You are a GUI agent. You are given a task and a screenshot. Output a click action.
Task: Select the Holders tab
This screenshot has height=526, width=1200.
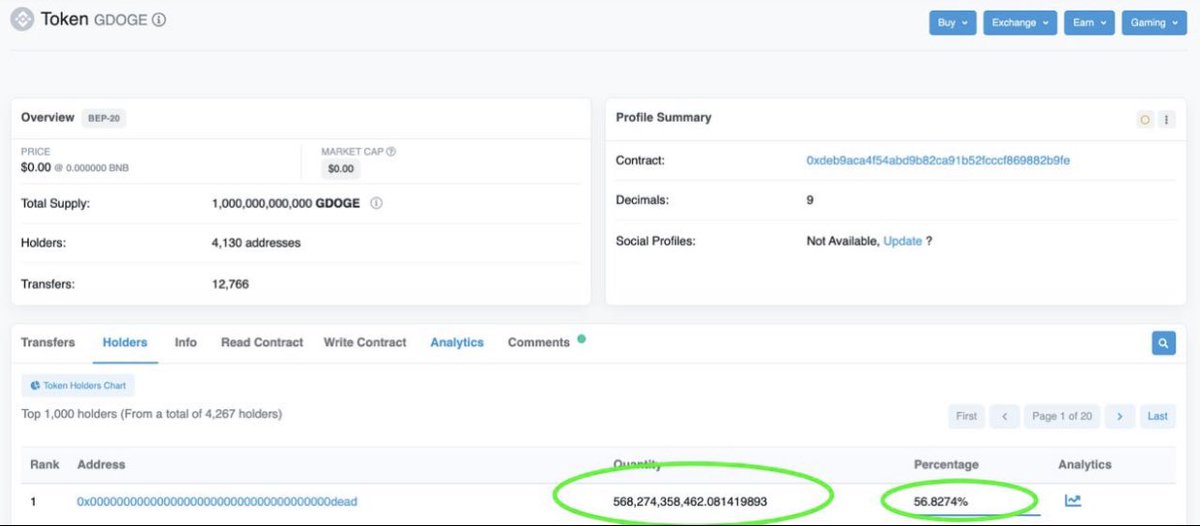tap(125, 342)
